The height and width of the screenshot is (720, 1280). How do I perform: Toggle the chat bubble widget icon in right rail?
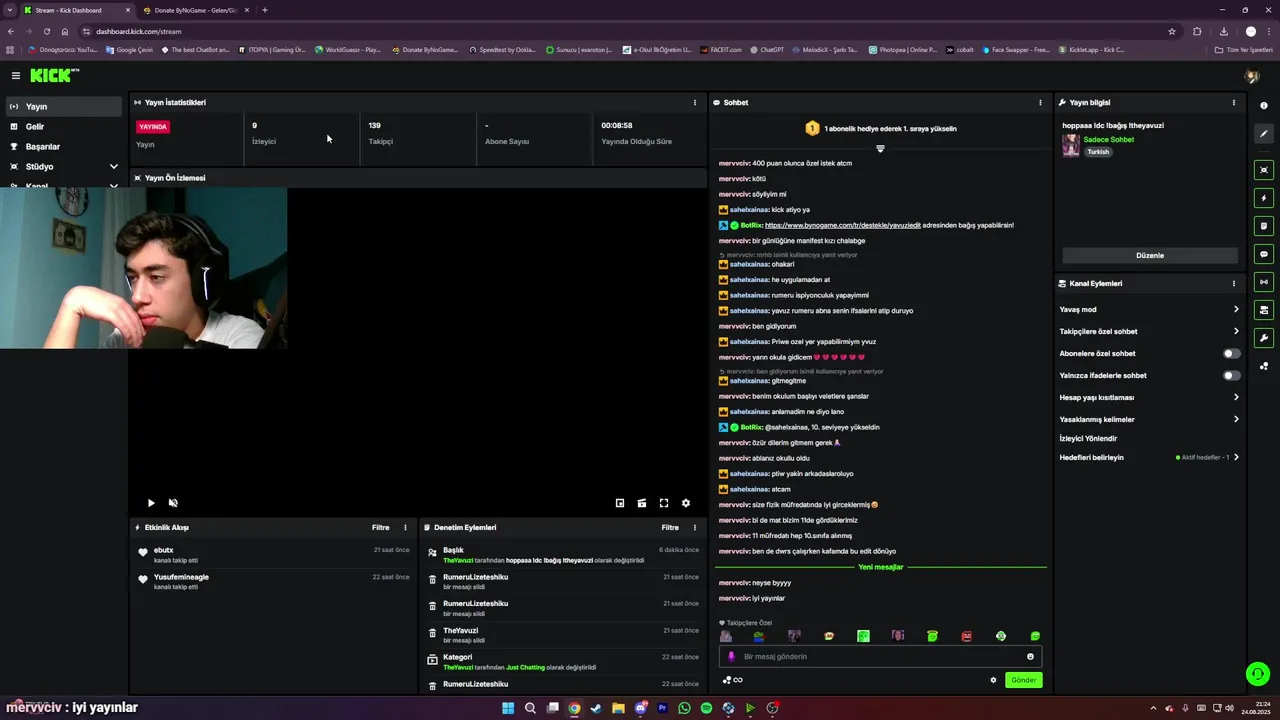click(x=1264, y=254)
